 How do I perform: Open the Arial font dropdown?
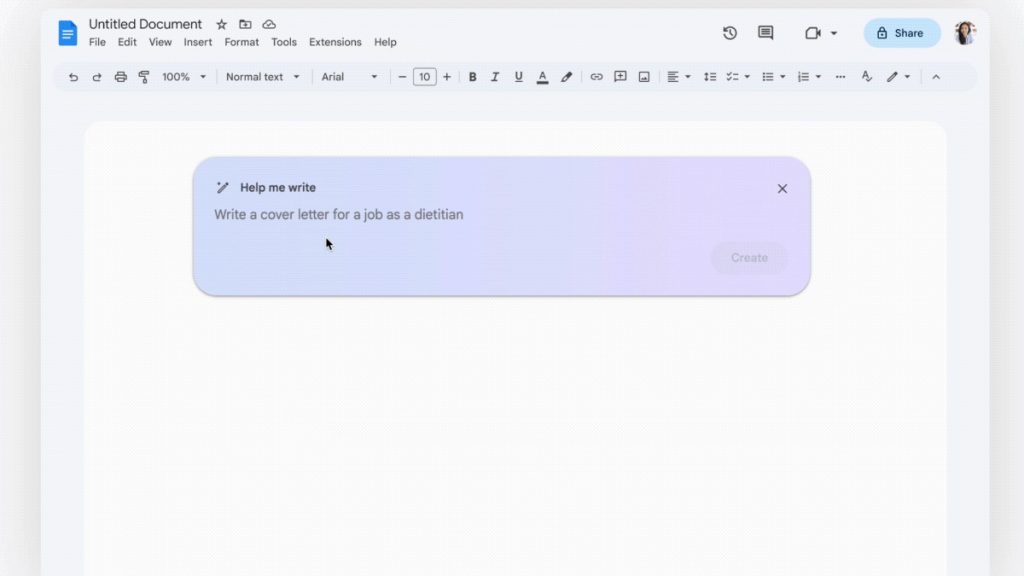pos(349,77)
